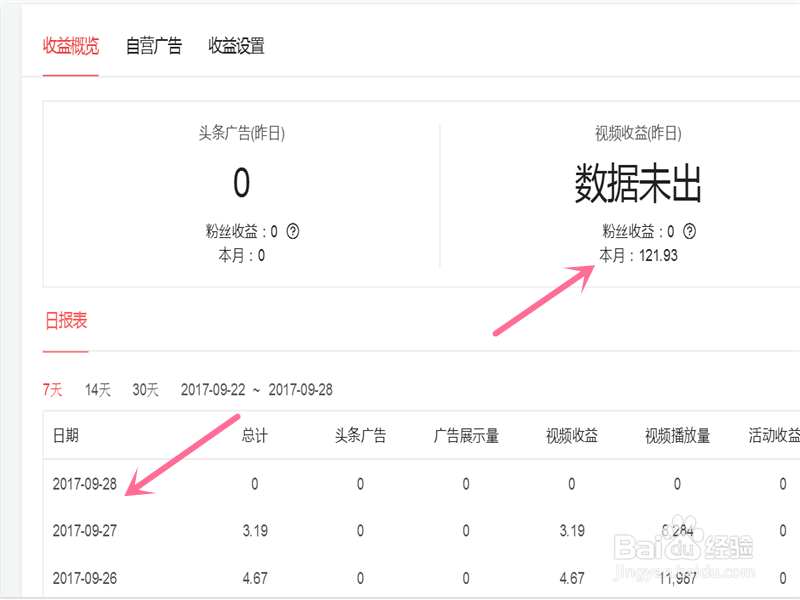Switch to the 30天 time filter
The height and width of the screenshot is (600, 800).
tap(144, 390)
